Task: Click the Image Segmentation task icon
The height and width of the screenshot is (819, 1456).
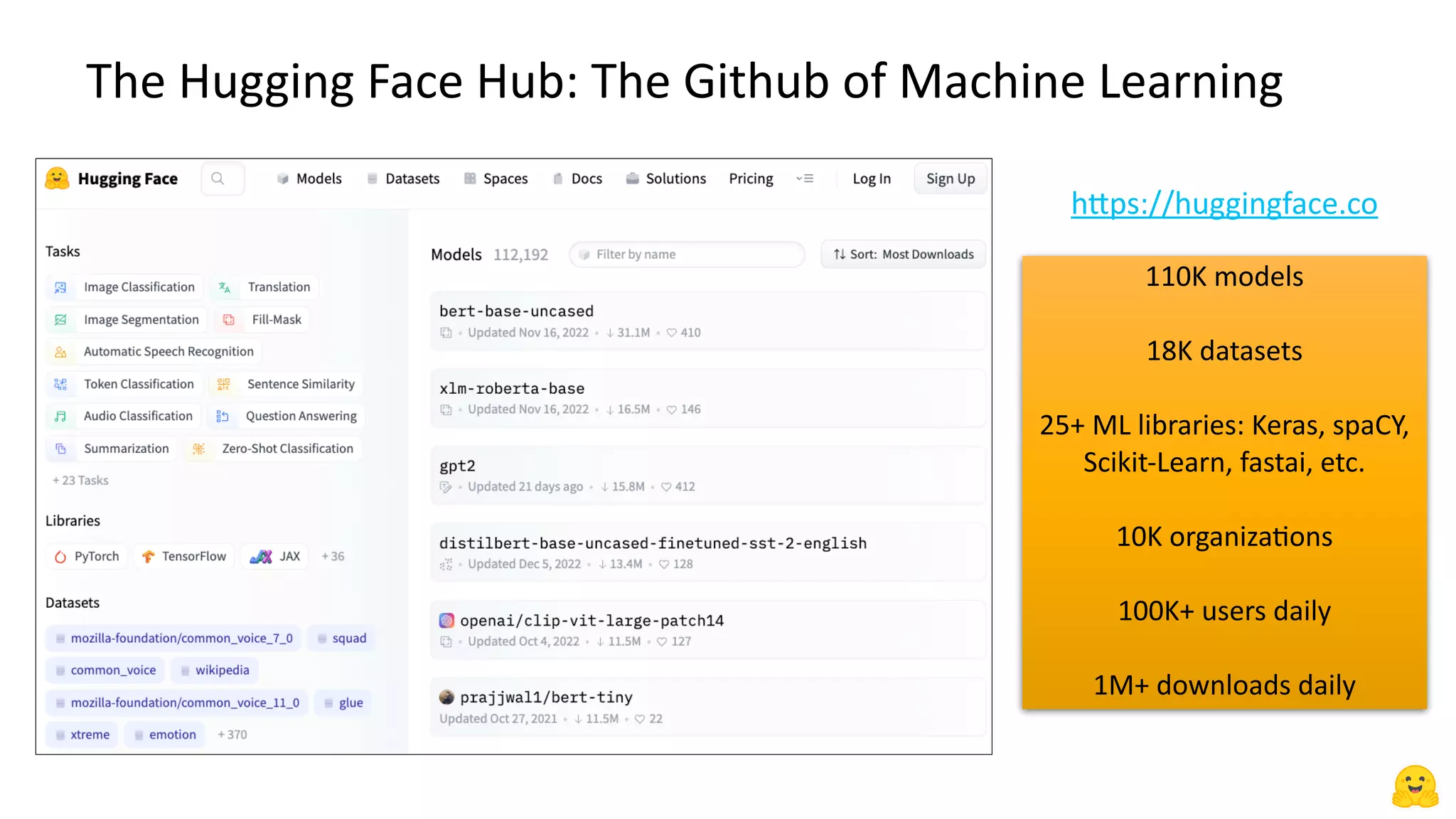Action: (x=60, y=320)
